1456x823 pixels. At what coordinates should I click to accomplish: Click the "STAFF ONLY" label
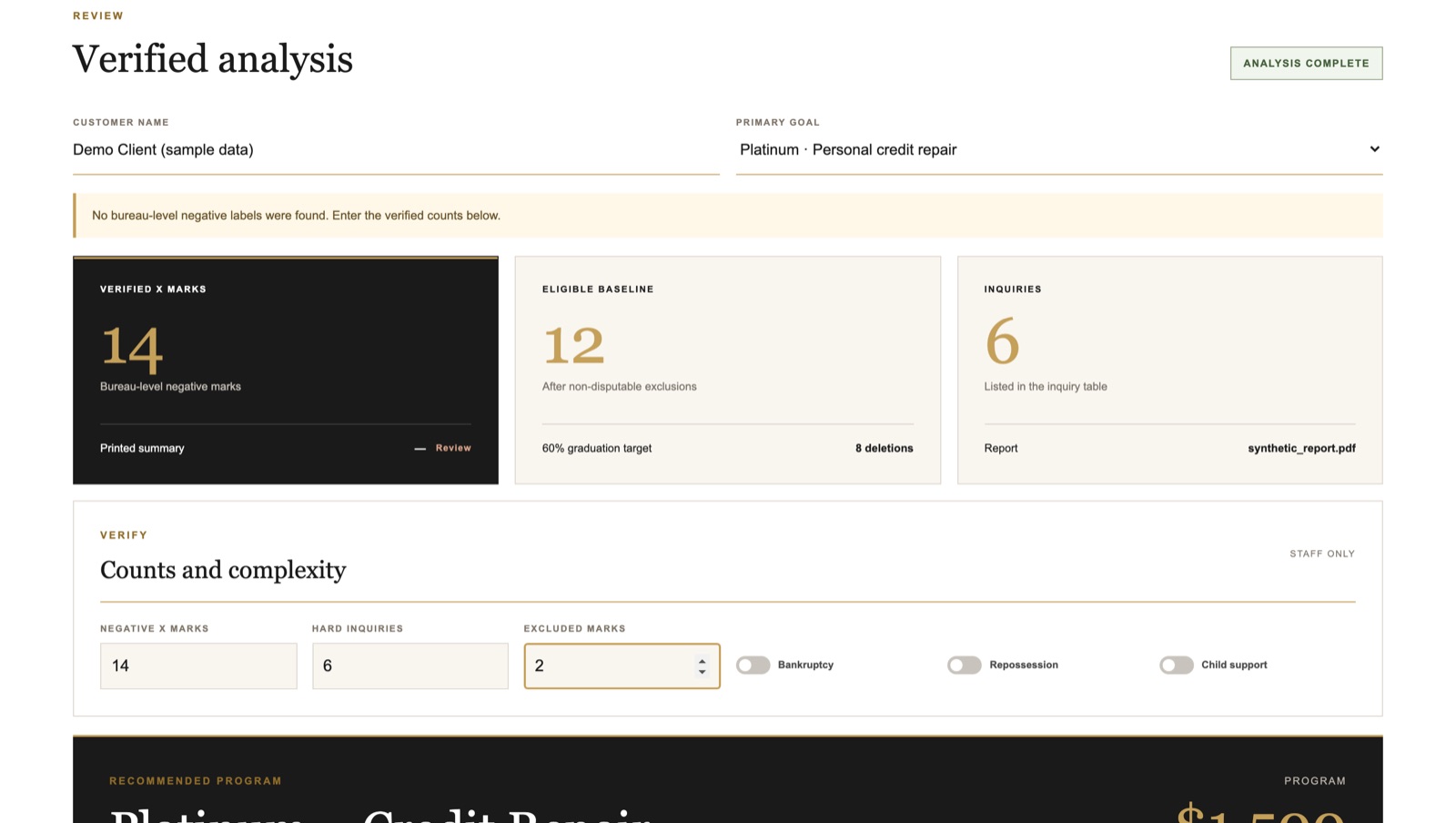(x=1322, y=554)
